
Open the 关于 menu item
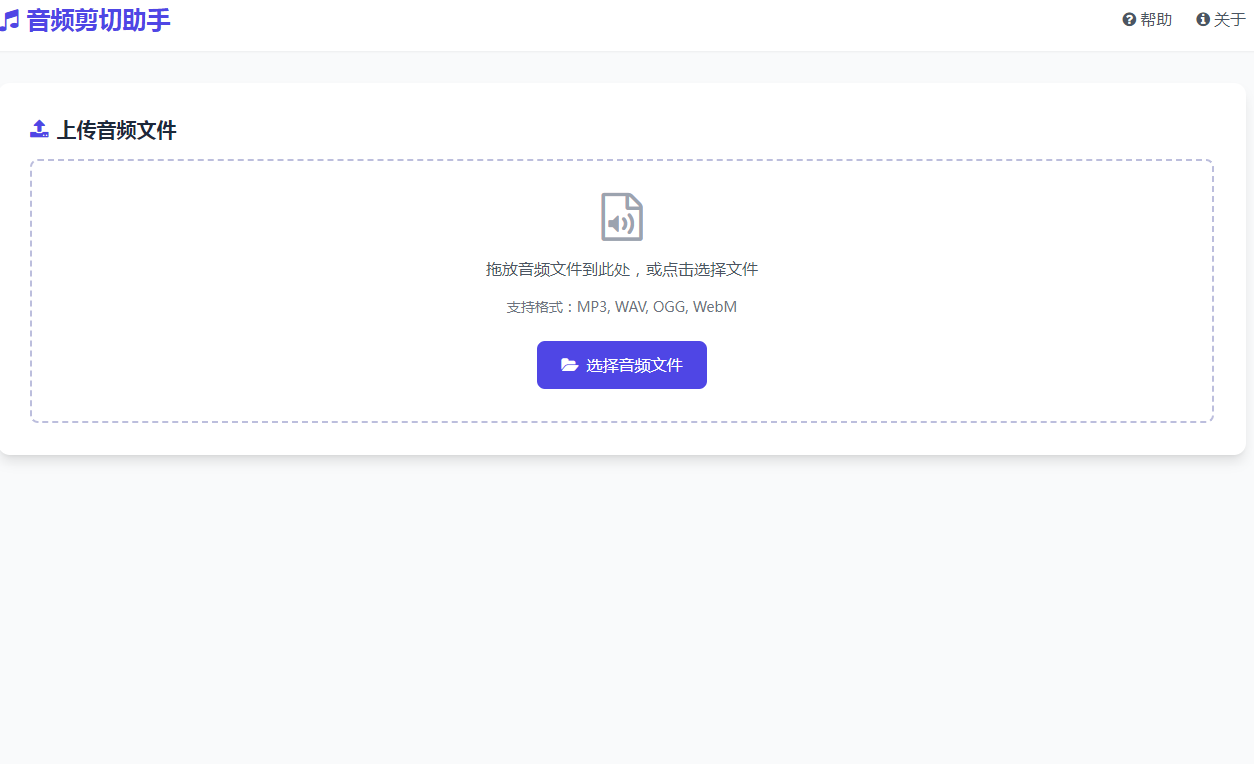[1220, 18]
